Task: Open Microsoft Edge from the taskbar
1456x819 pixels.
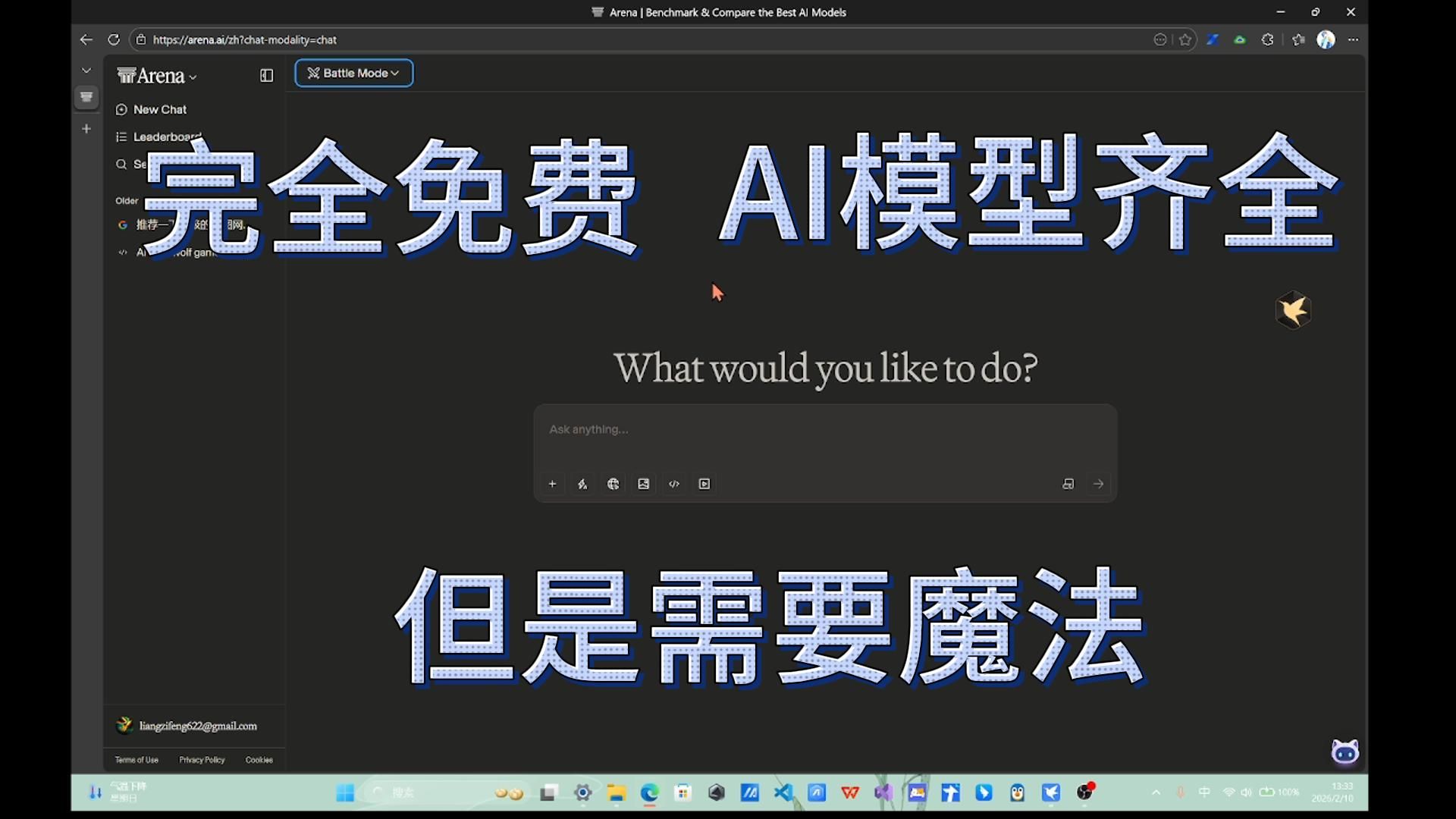Action: click(x=650, y=793)
